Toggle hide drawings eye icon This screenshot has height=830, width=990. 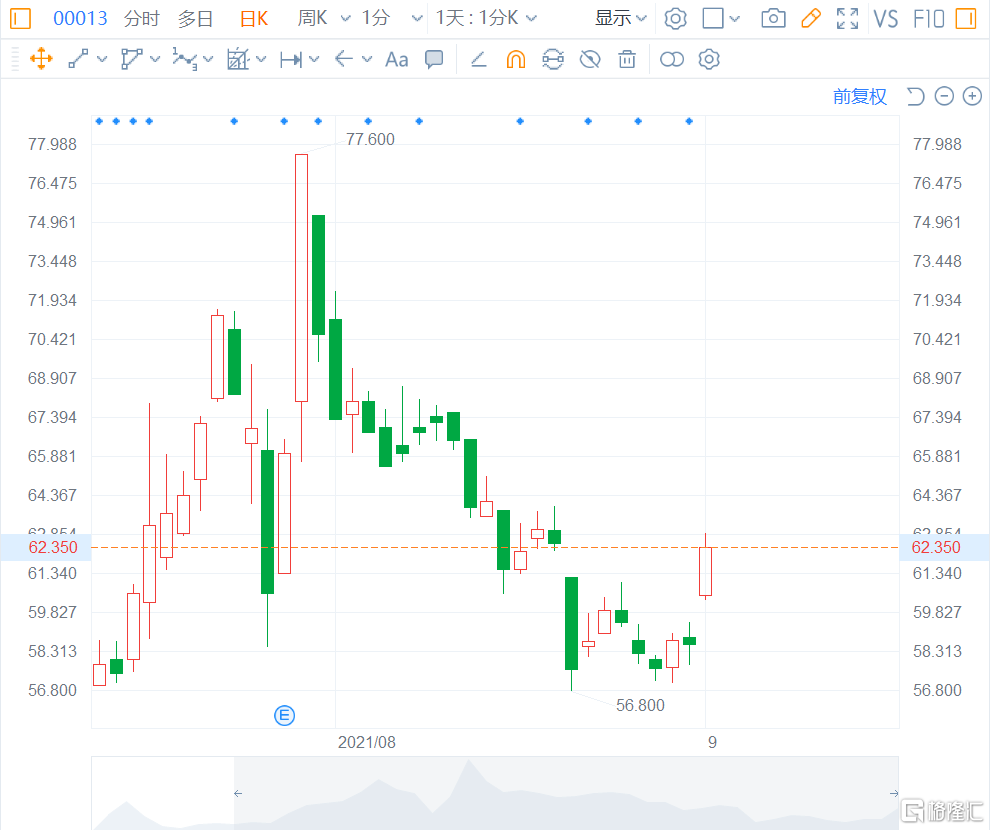(590, 59)
